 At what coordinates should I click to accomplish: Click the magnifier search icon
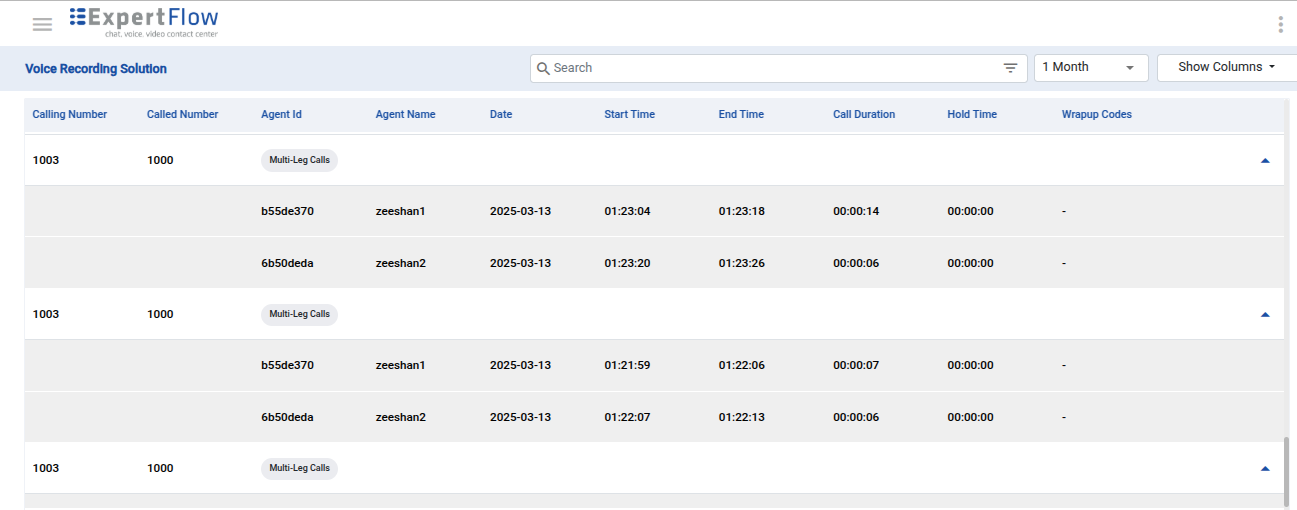click(x=543, y=68)
